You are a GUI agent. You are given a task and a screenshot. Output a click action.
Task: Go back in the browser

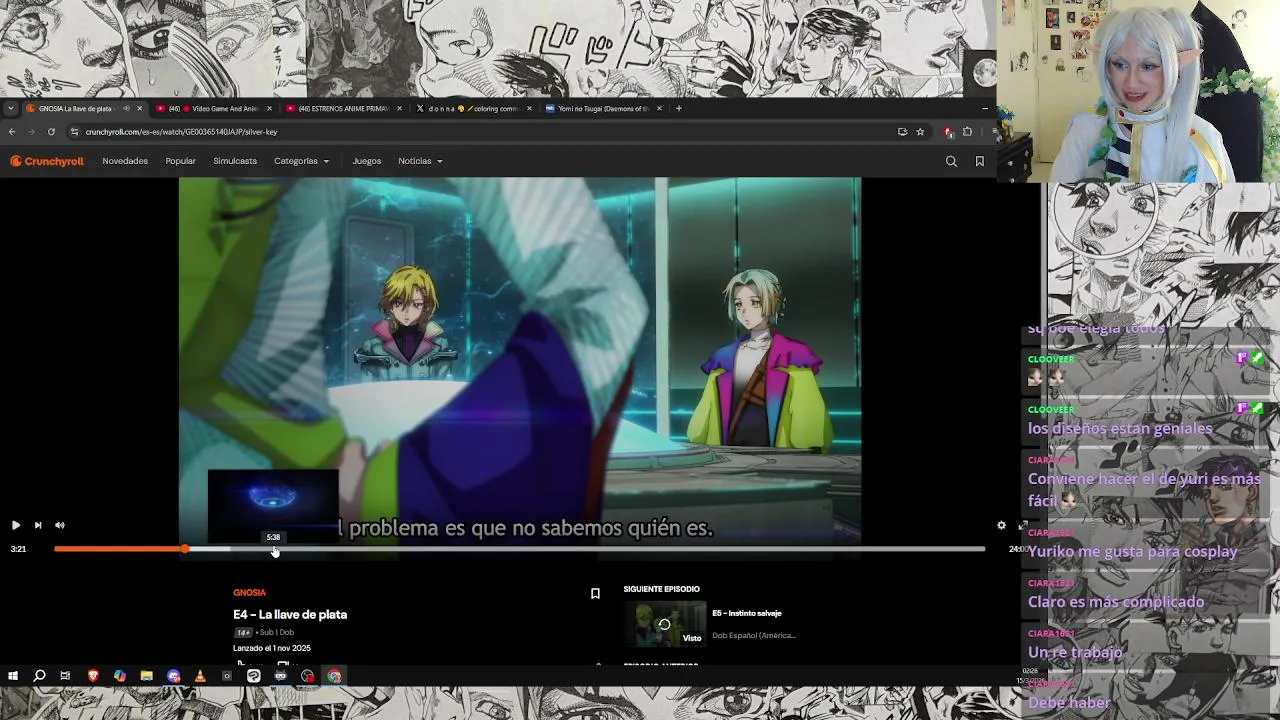(x=12, y=132)
